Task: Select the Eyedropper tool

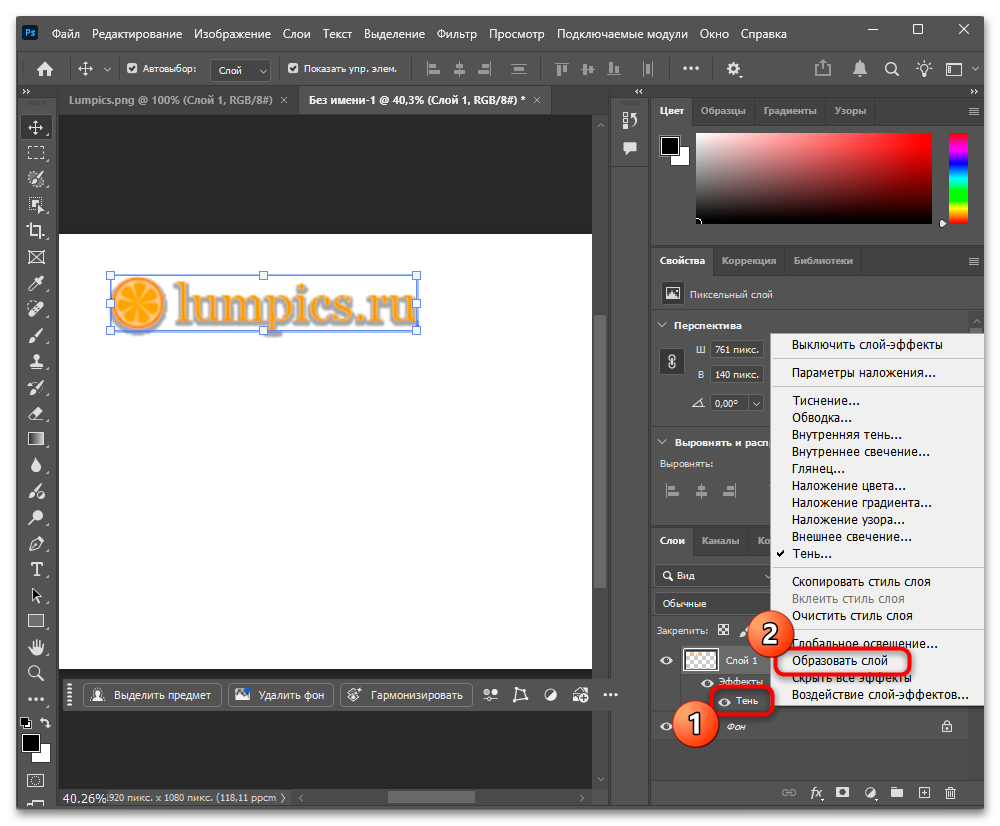Action: coord(36,283)
